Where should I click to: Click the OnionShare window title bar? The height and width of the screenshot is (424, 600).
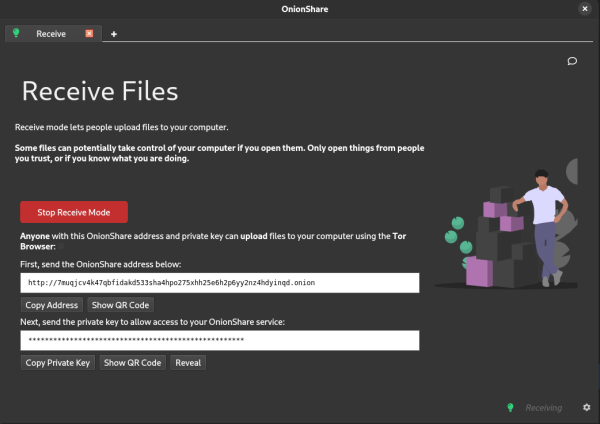coord(300,8)
